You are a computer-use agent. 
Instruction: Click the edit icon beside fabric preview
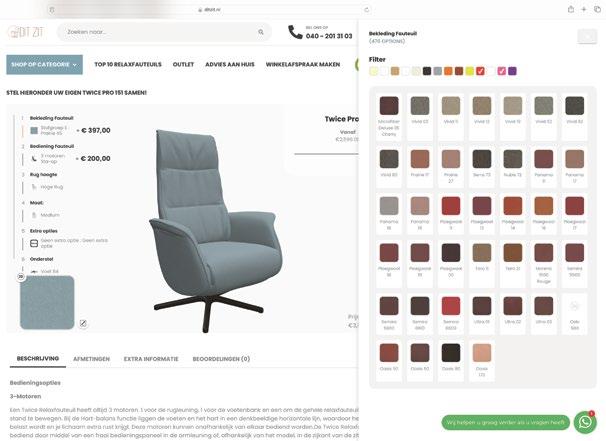point(83,323)
